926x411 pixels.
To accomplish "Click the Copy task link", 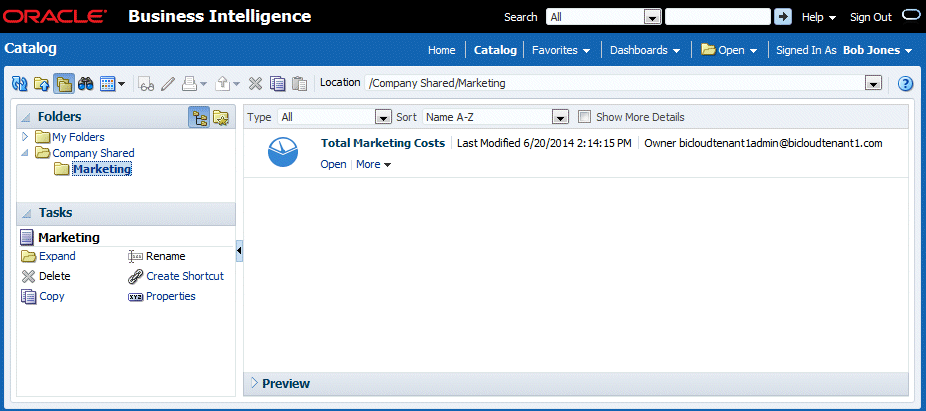I will (x=52, y=296).
